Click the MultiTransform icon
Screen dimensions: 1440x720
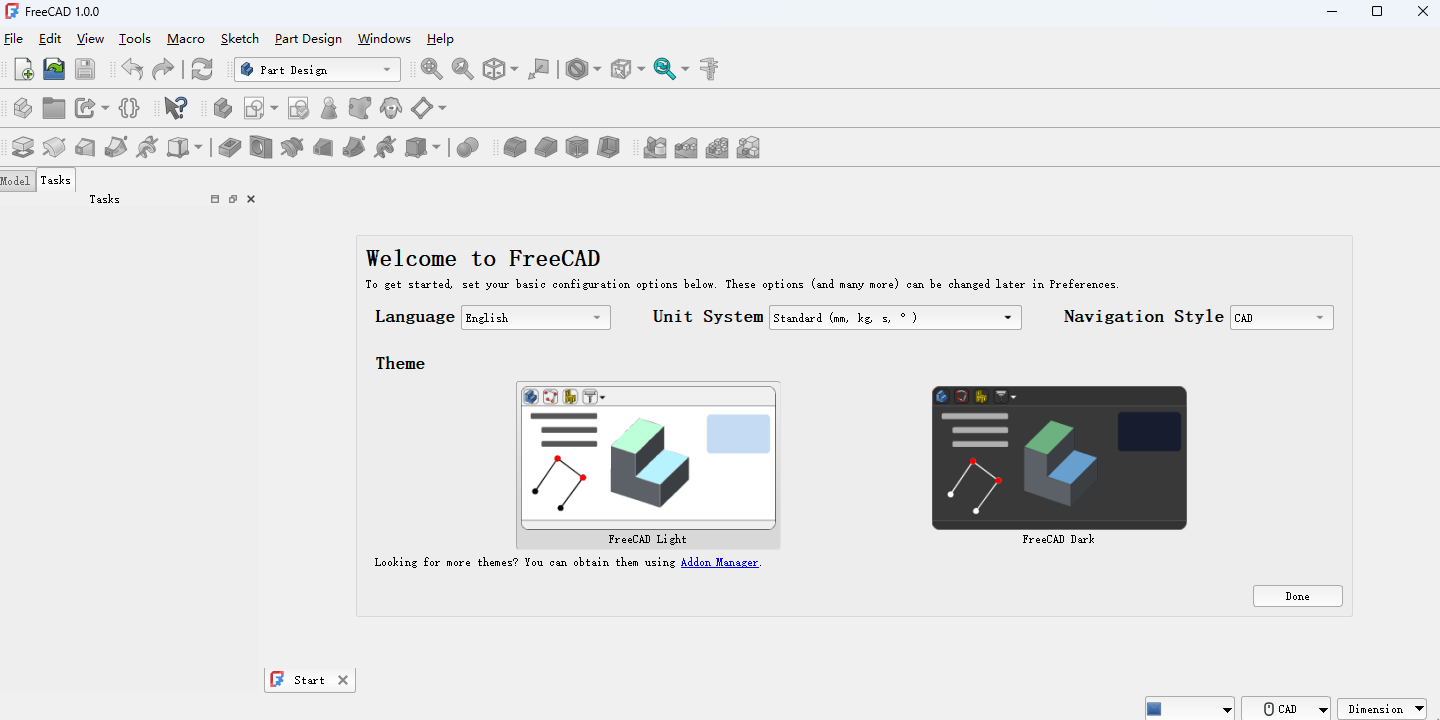748,148
